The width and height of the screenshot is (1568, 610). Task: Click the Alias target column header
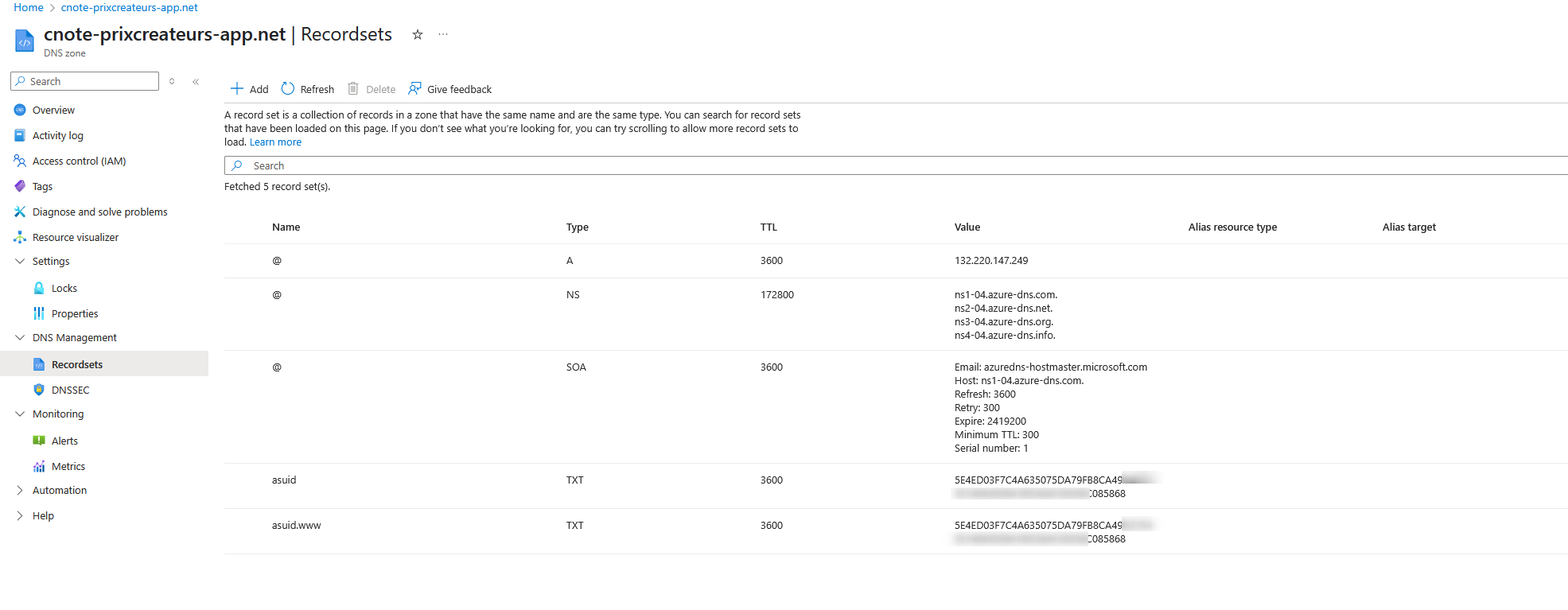point(1409,227)
